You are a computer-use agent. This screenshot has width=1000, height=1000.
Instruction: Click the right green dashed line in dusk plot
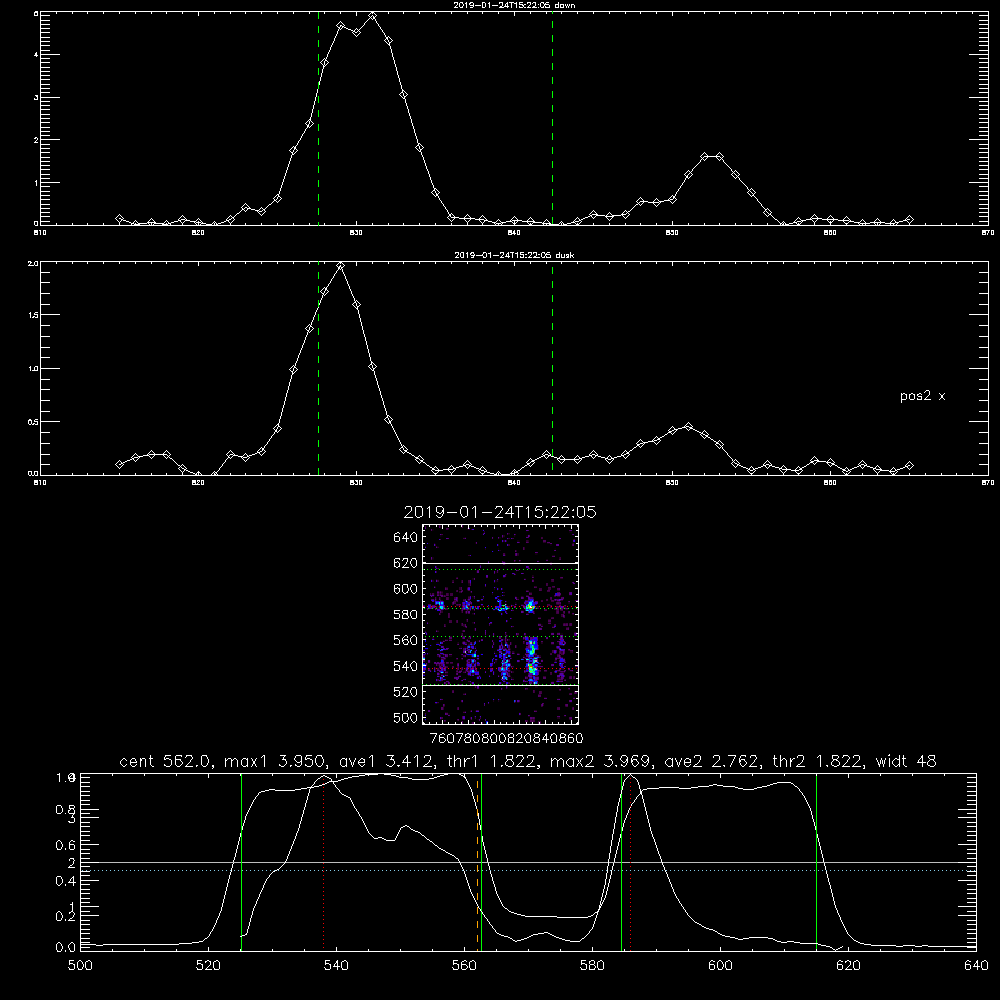552,369
